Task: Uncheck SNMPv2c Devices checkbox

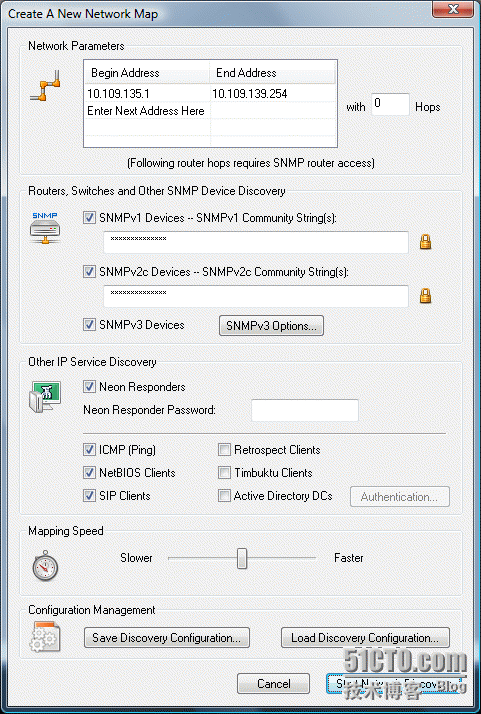Action: coord(89,272)
